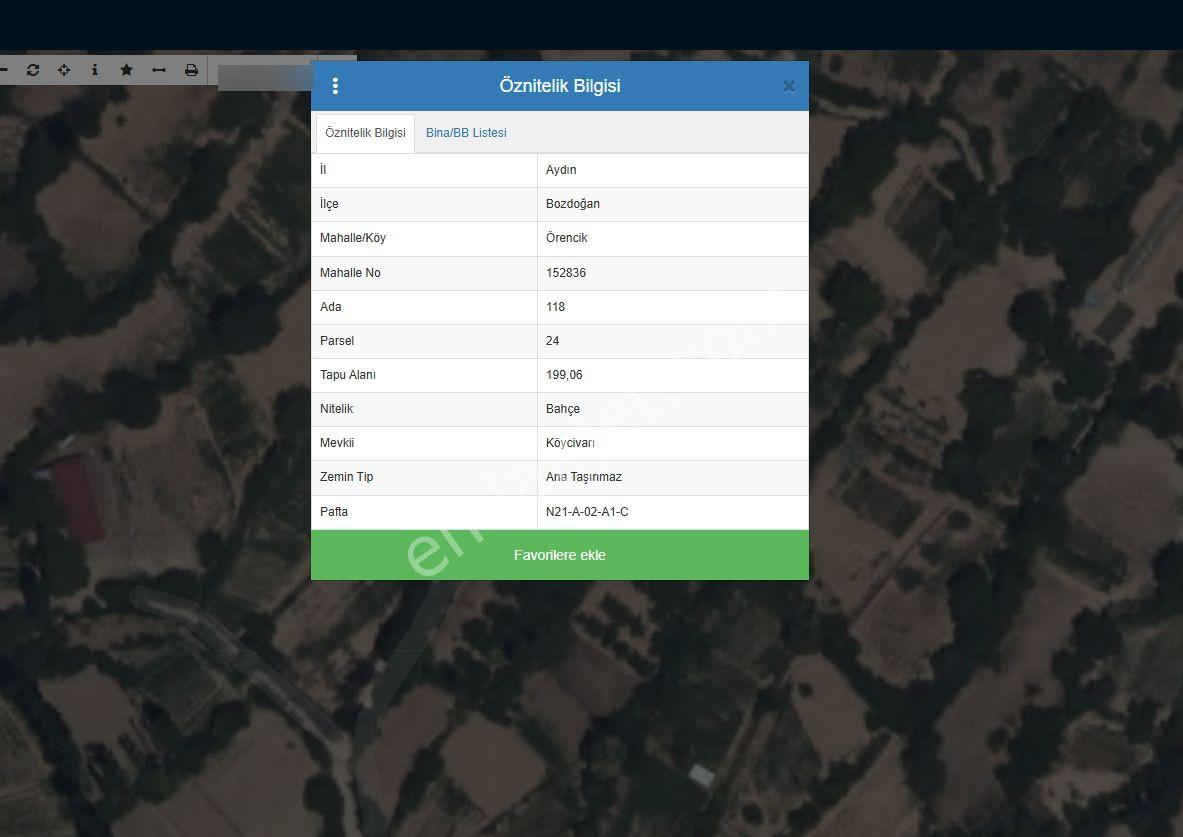Viewport: 1183px width, 837px height.
Task: Select the Öznitelik Bilgisi tab
Action: 365,133
